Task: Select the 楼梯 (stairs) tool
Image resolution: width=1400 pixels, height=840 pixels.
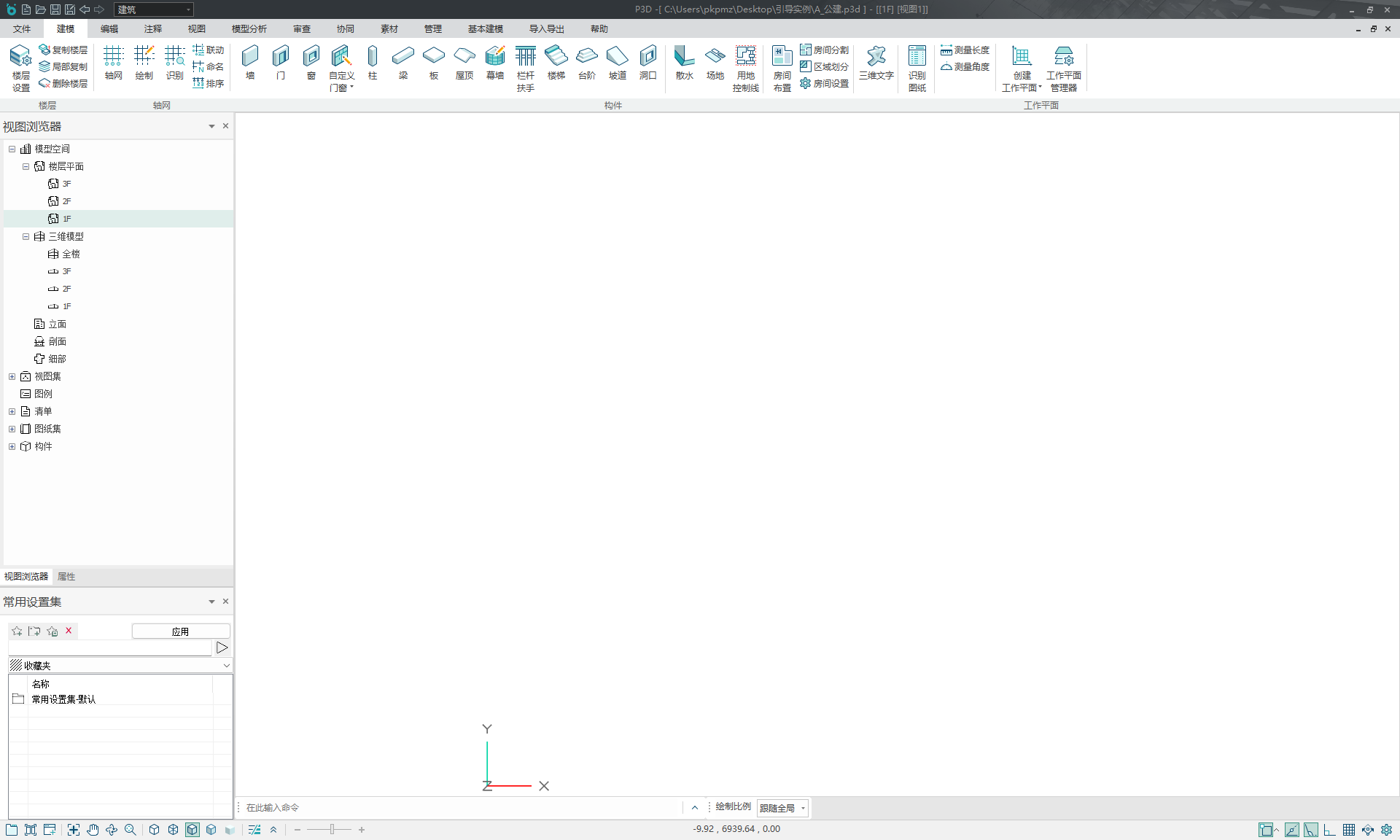Action: pos(556,62)
